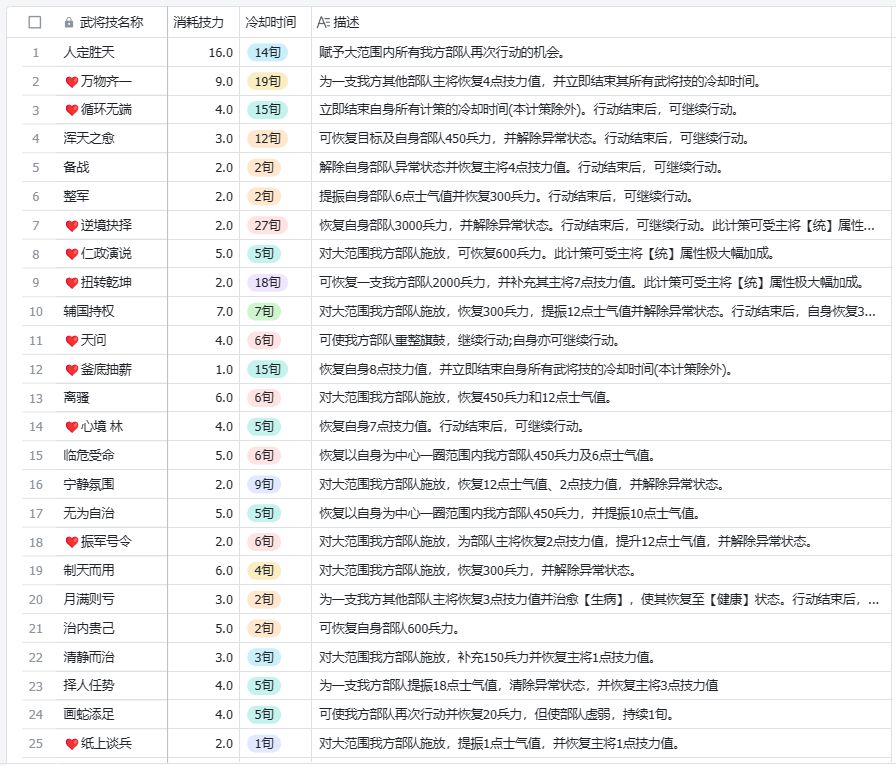Click the 7.0 skill cost for 辅国持权
This screenshot has height=766, width=896.
224,312
